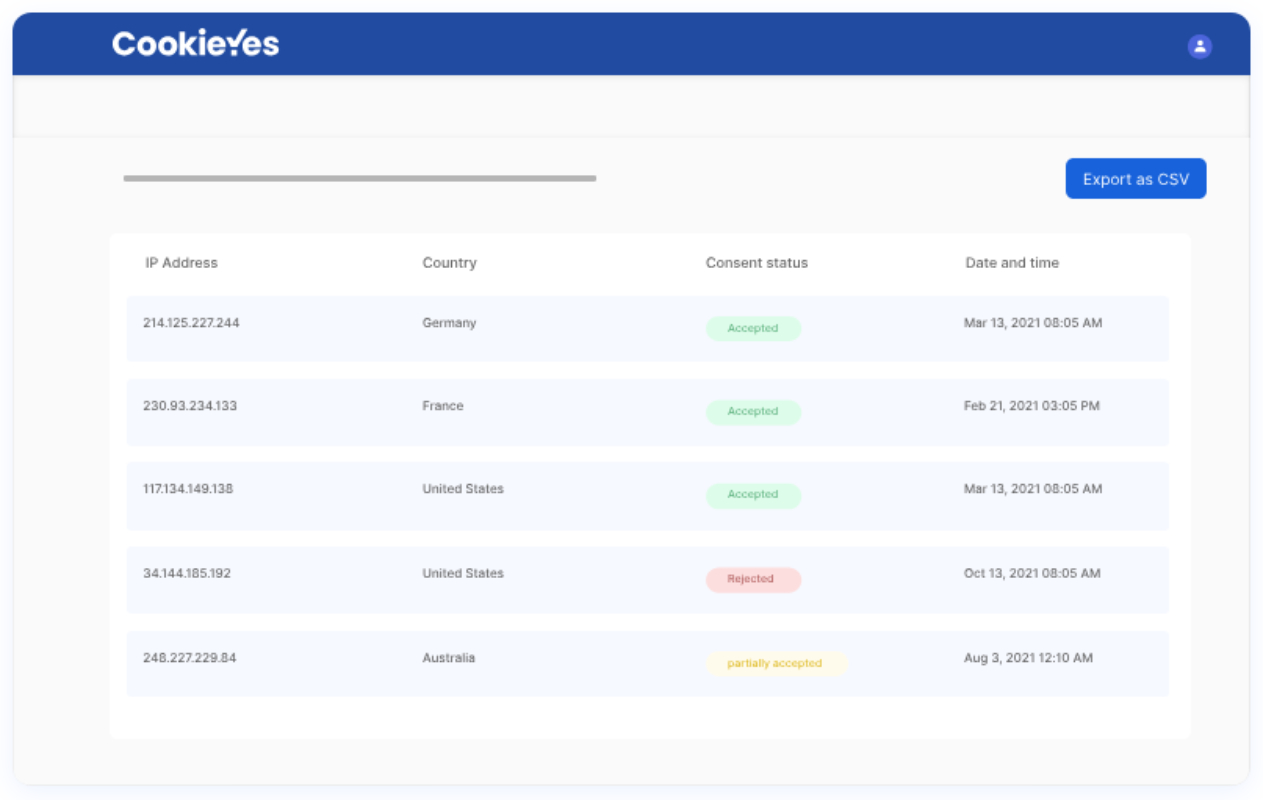The height and width of the screenshot is (800, 1263).
Task: Click the Accepted badge in the France row
Action: (x=753, y=411)
